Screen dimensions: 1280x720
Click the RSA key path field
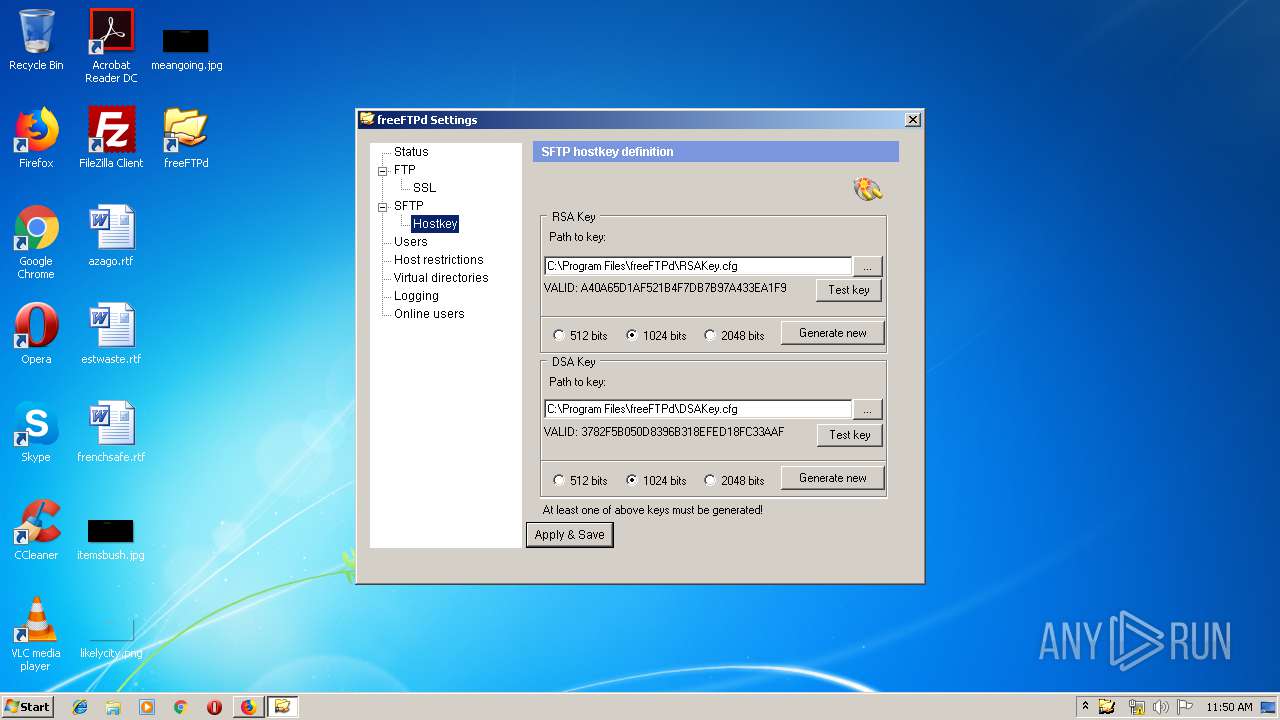(x=698, y=266)
